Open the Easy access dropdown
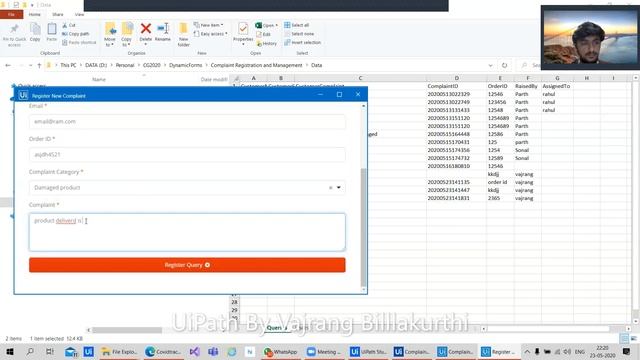 (211, 34)
